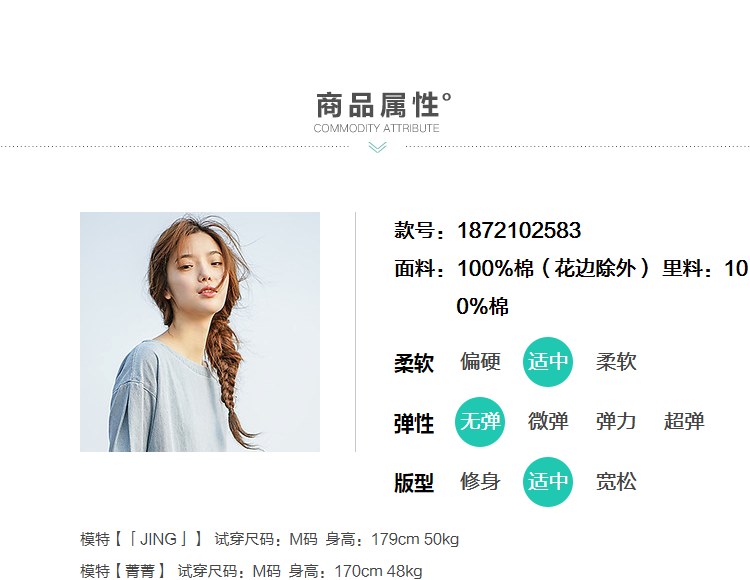Select the highlighted 无弹 elasticity option
Viewport: 750px width, 580px height.
coord(480,421)
